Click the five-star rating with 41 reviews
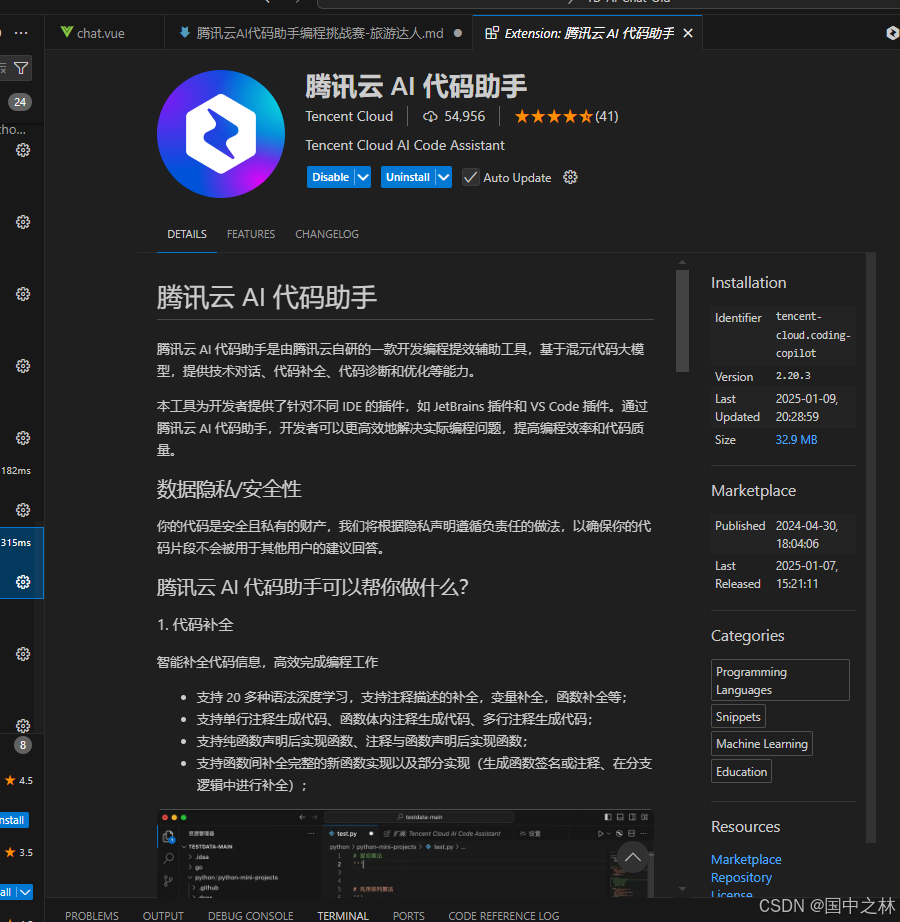This screenshot has height=922, width=900. point(566,116)
